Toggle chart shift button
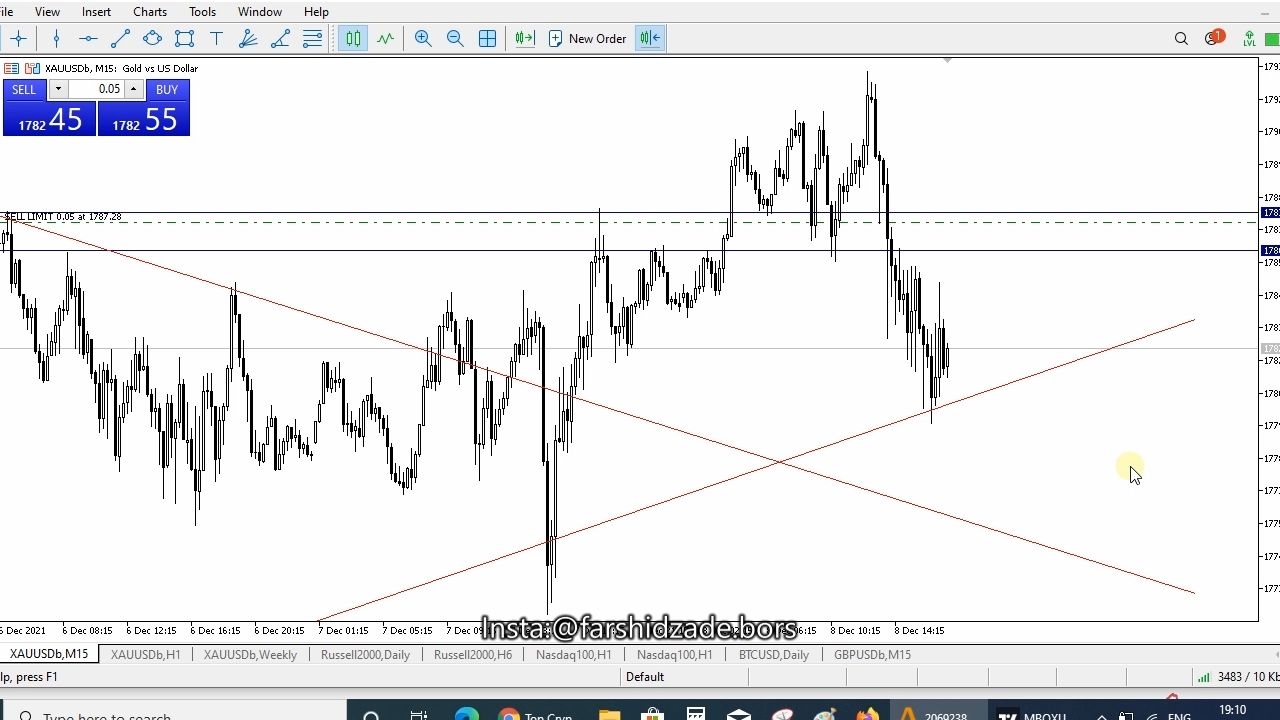Viewport: 1280px width, 720px height. click(x=650, y=38)
